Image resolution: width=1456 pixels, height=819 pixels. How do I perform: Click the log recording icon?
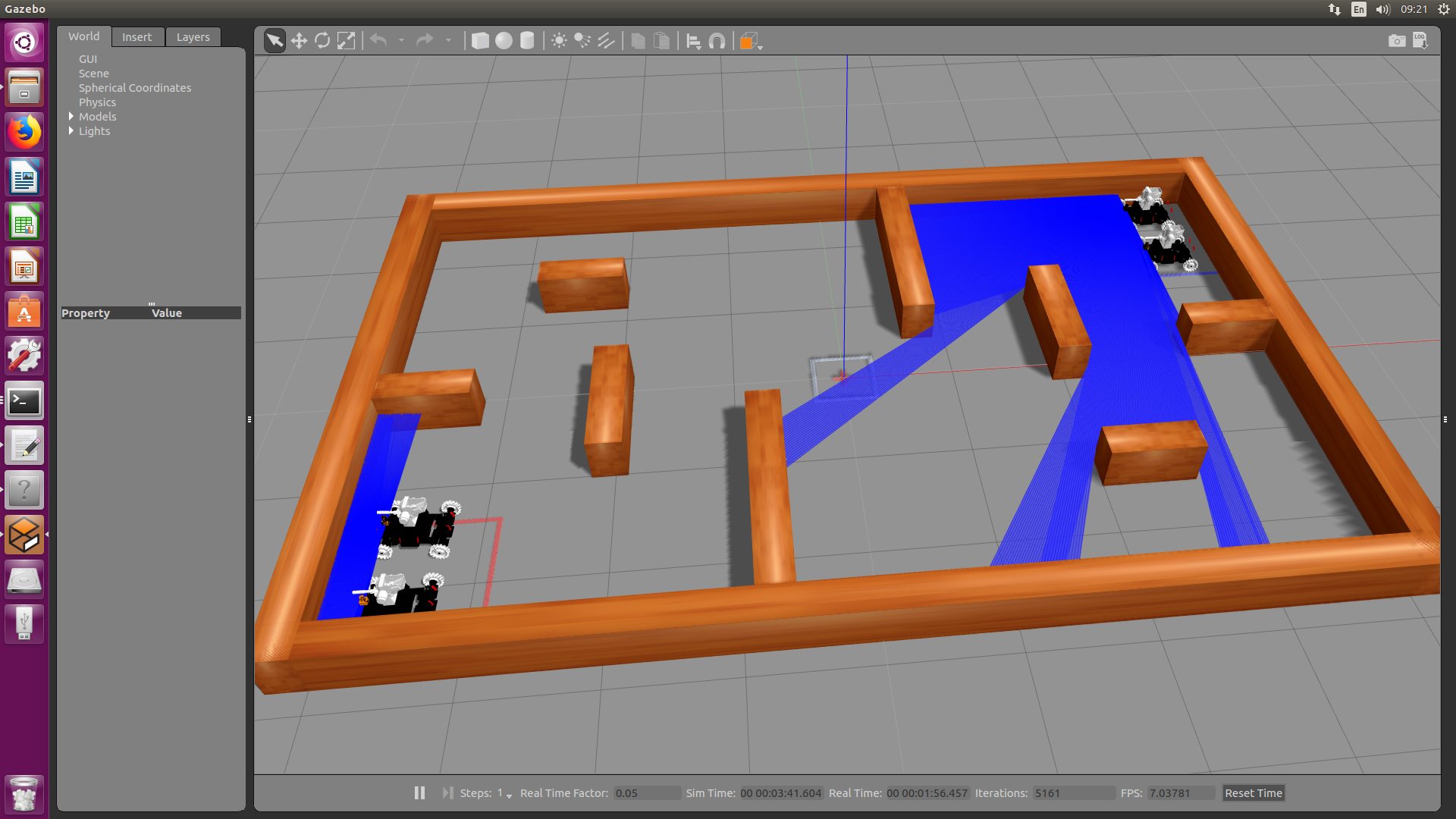point(1420,40)
